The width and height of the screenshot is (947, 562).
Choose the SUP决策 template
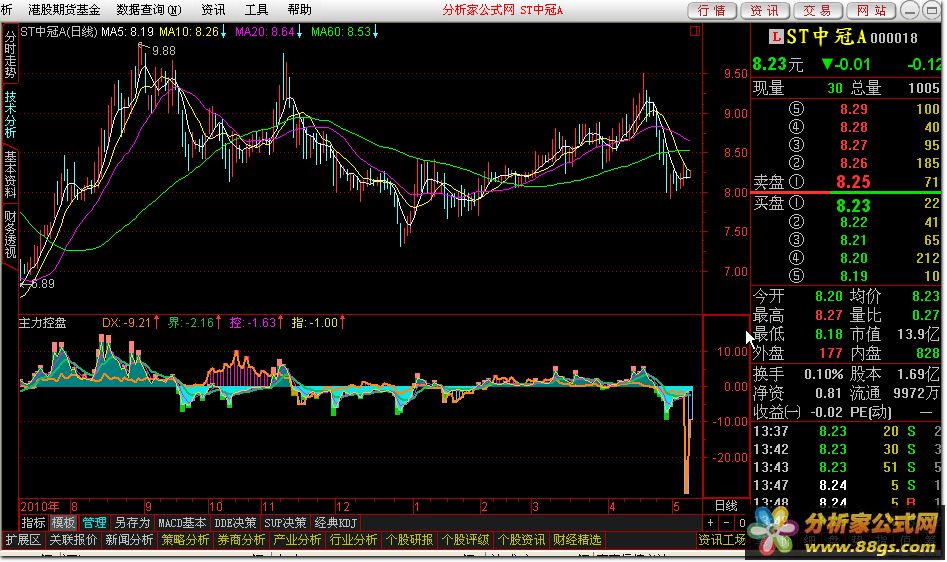tap(285, 523)
